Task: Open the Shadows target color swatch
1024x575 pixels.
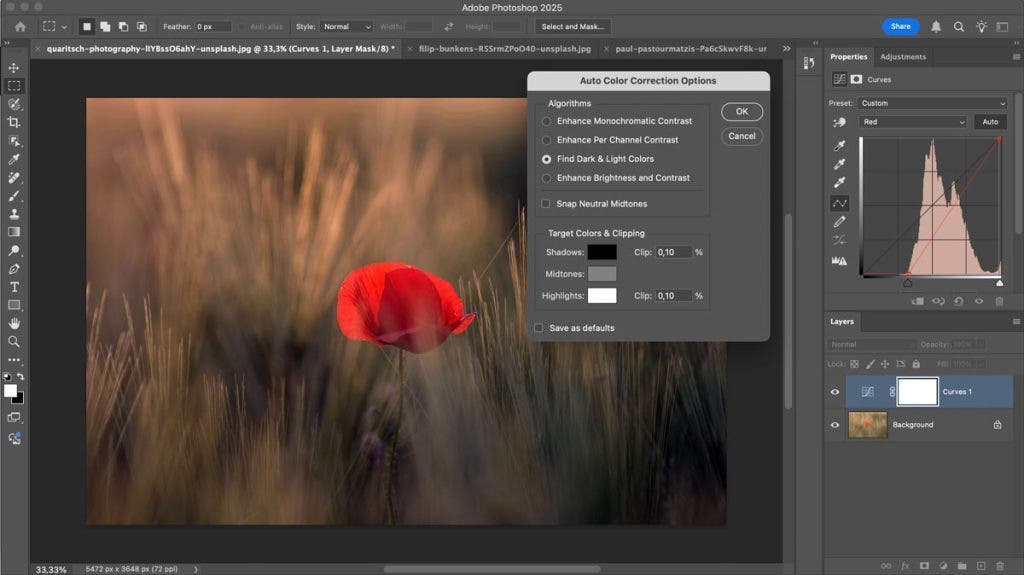Action: [x=601, y=252]
